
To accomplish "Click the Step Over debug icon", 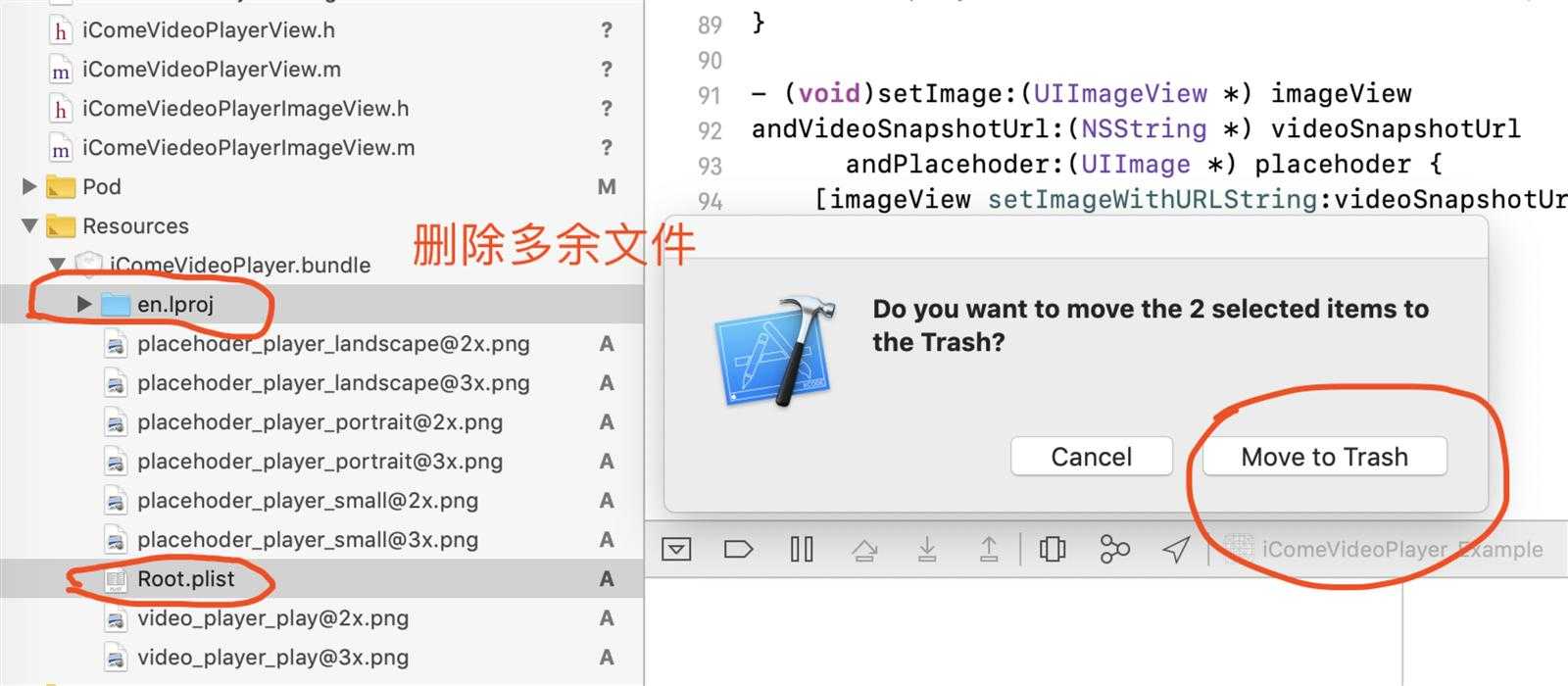I will click(x=864, y=550).
